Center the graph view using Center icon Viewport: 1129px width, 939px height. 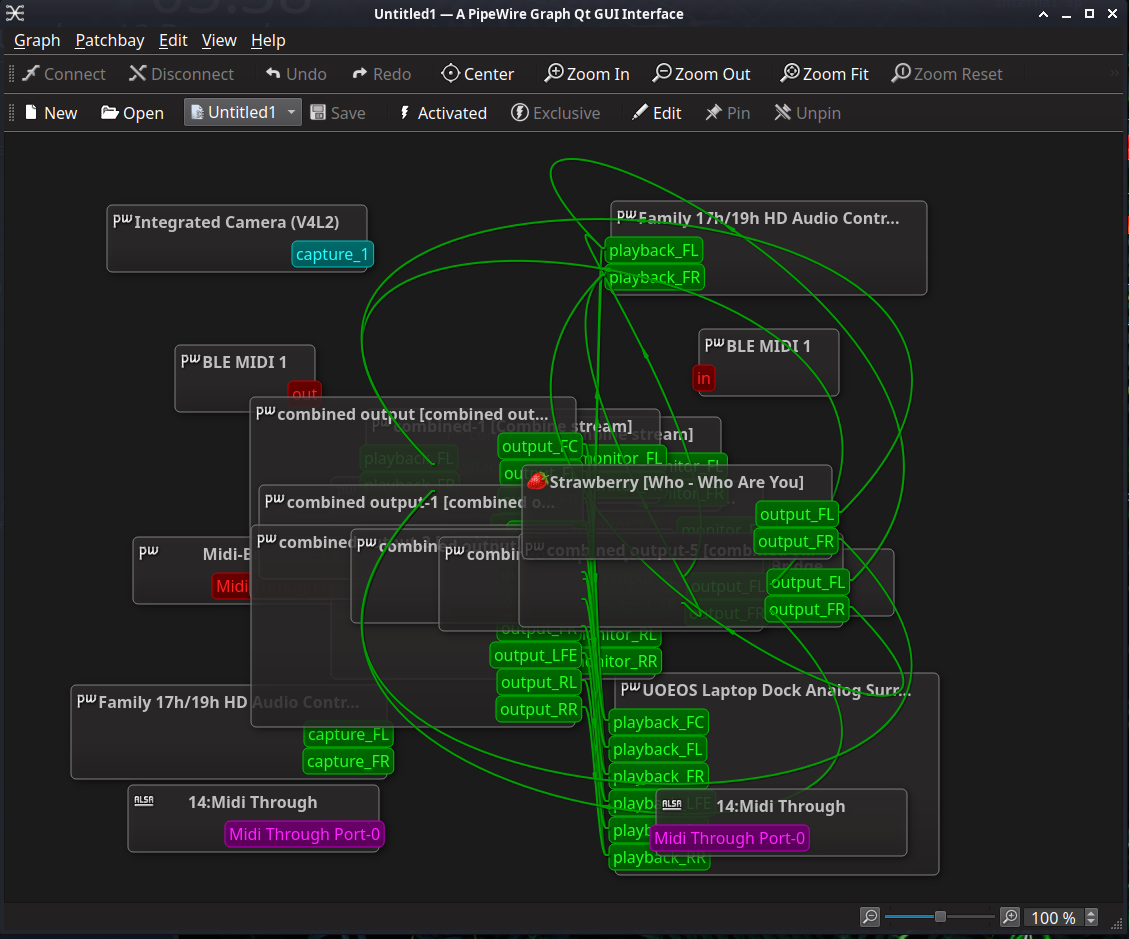pos(451,74)
